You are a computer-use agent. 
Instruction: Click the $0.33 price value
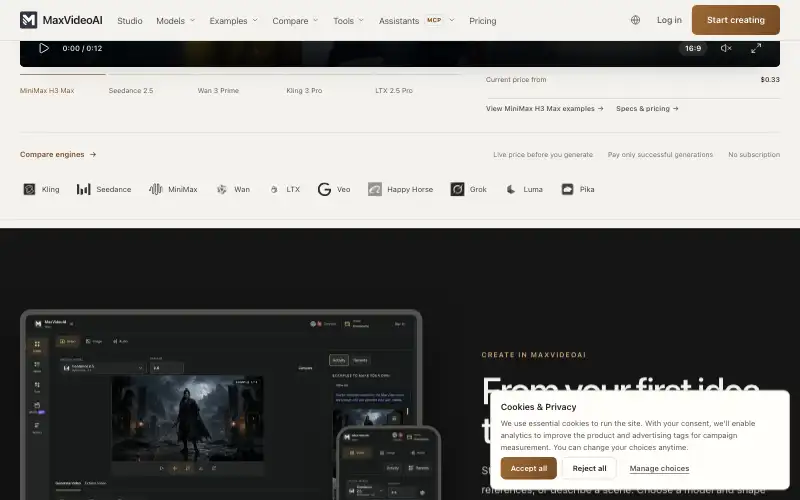770,79
